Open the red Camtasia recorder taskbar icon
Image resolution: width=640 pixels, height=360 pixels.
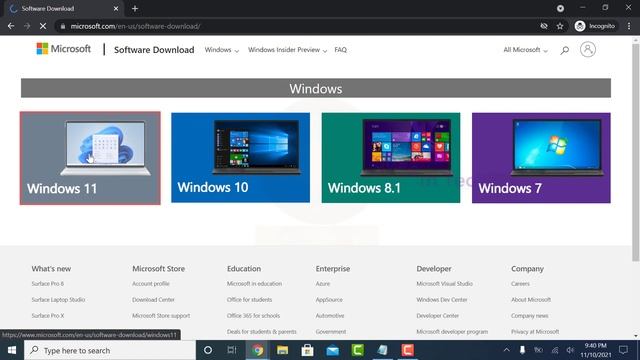pyautogui.click(x=407, y=350)
